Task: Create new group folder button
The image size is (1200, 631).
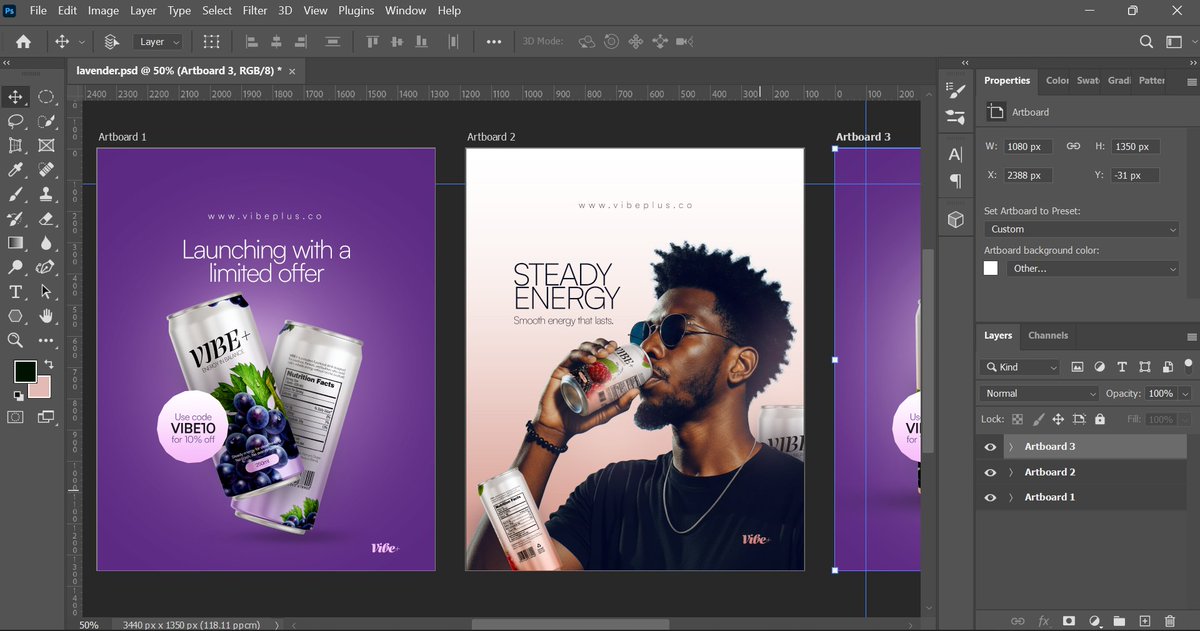Action: [1119, 621]
